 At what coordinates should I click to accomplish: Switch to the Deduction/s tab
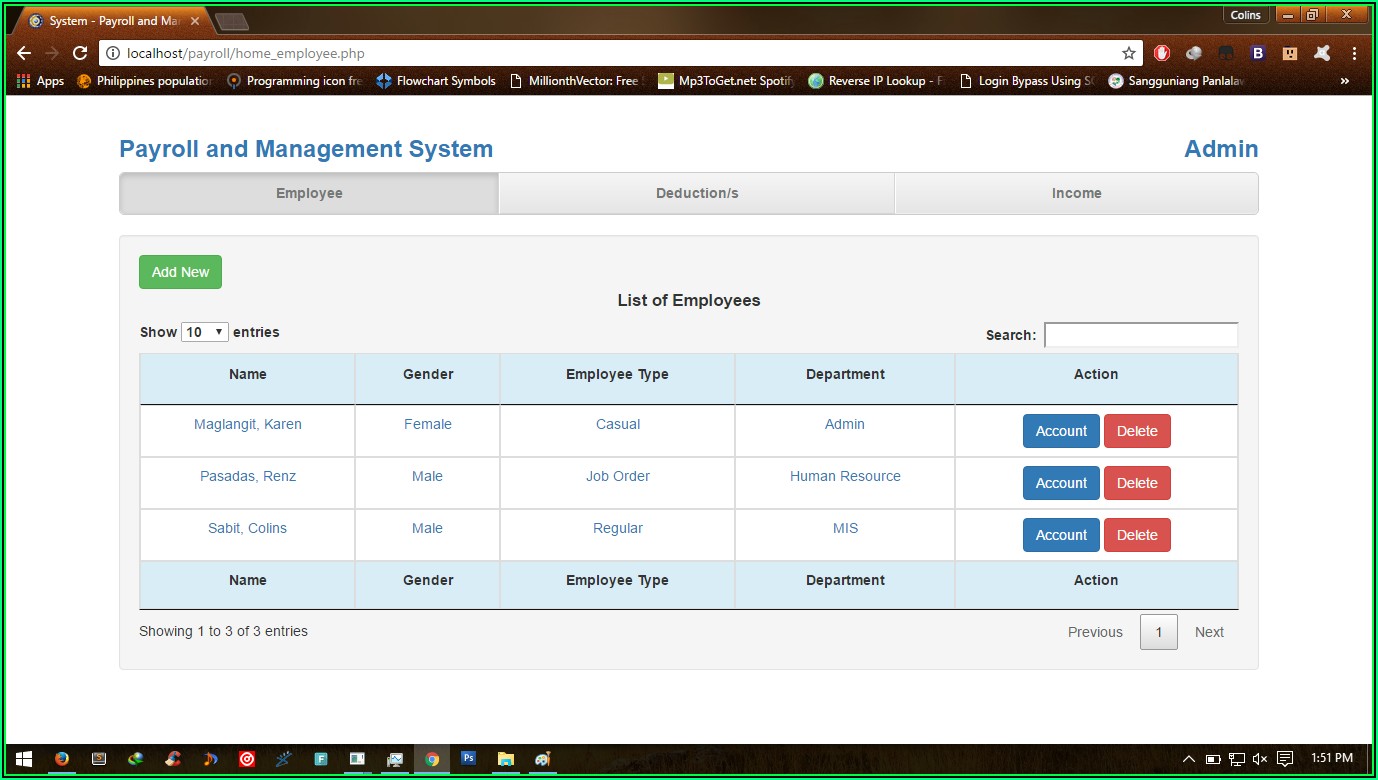point(696,193)
